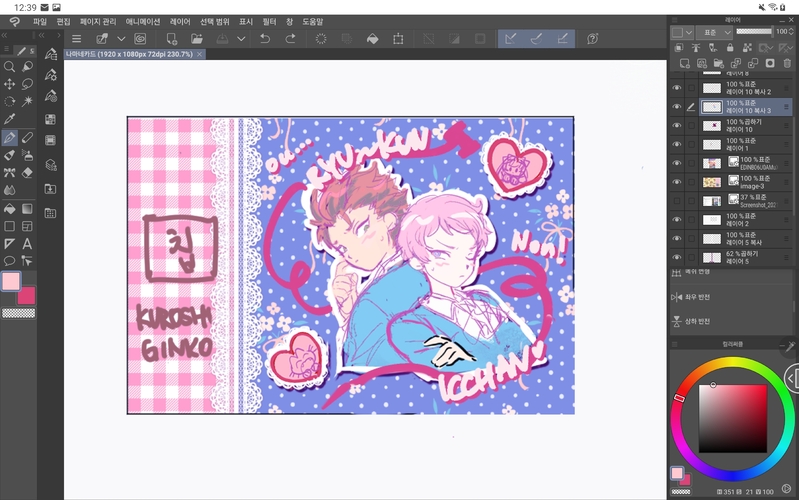This screenshot has height=500, width=799.
Task: Click the Redo arrow in command bar
Action: coord(290,38)
